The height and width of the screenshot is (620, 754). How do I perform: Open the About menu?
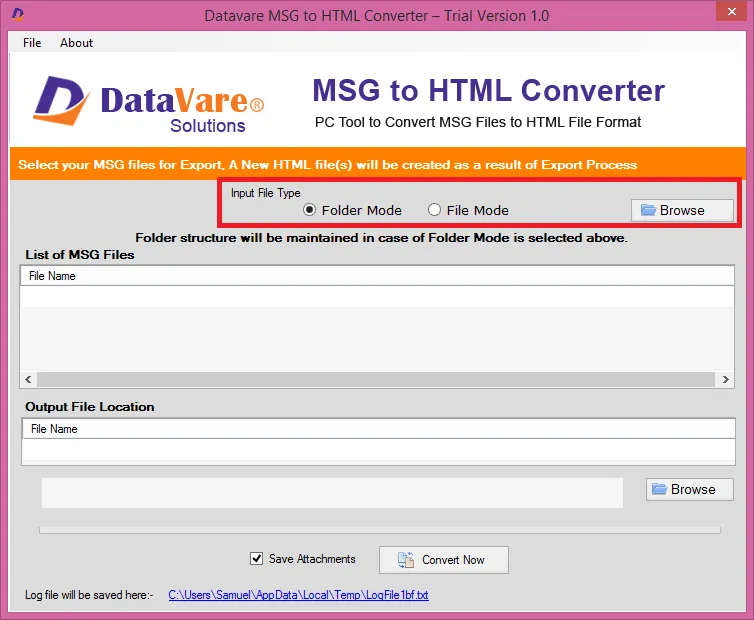pyautogui.click(x=76, y=43)
